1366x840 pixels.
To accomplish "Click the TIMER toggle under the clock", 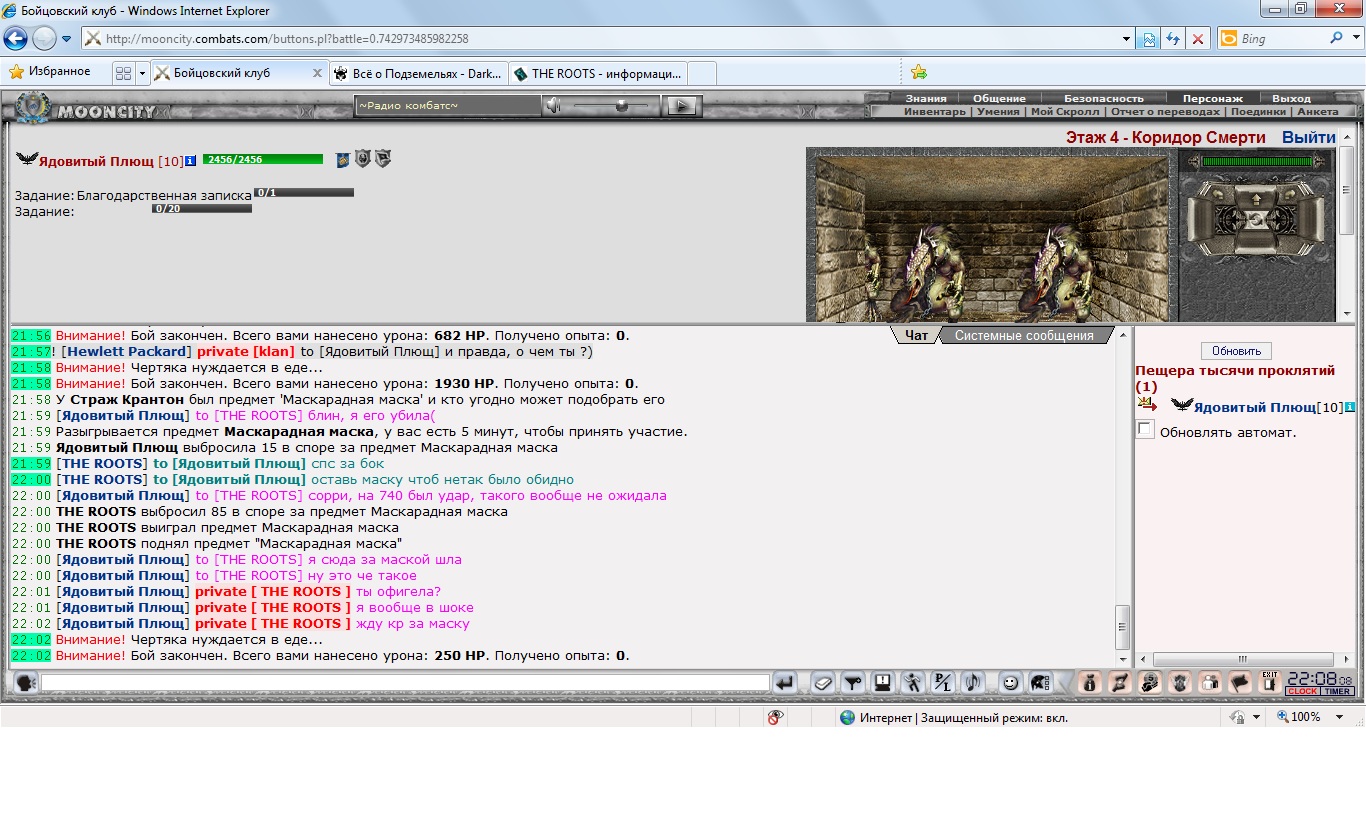I will [x=1338, y=691].
